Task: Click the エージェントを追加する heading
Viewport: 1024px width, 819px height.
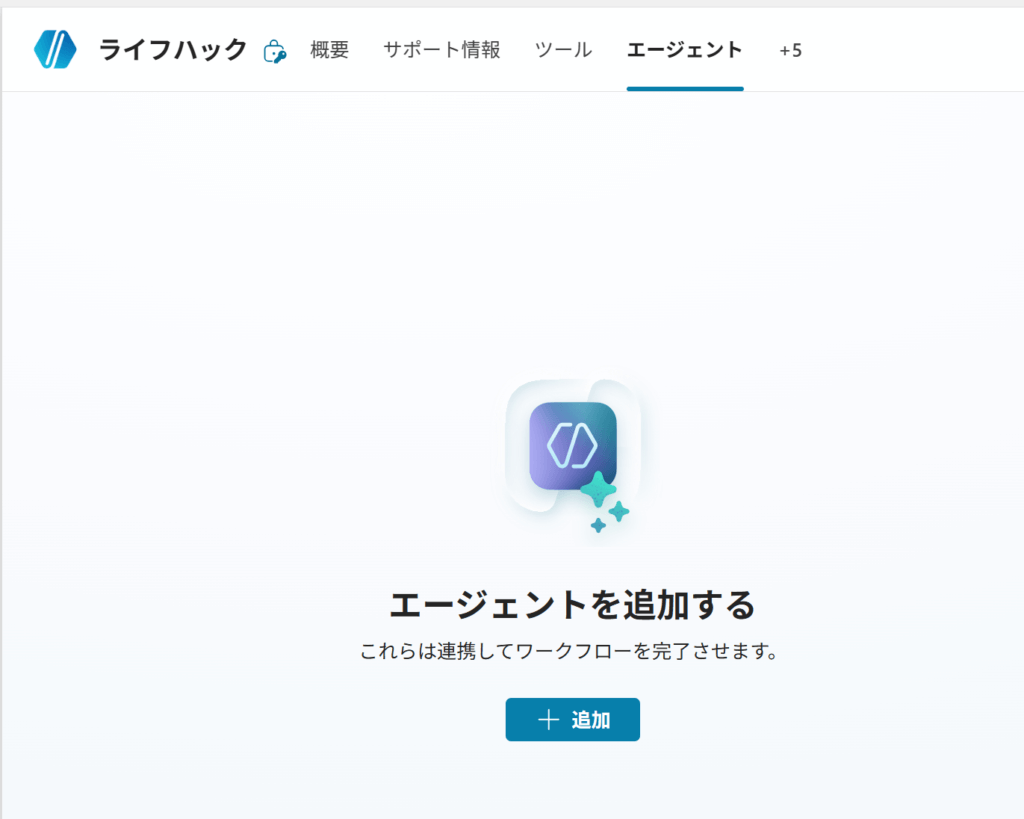Action: point(571,605)
